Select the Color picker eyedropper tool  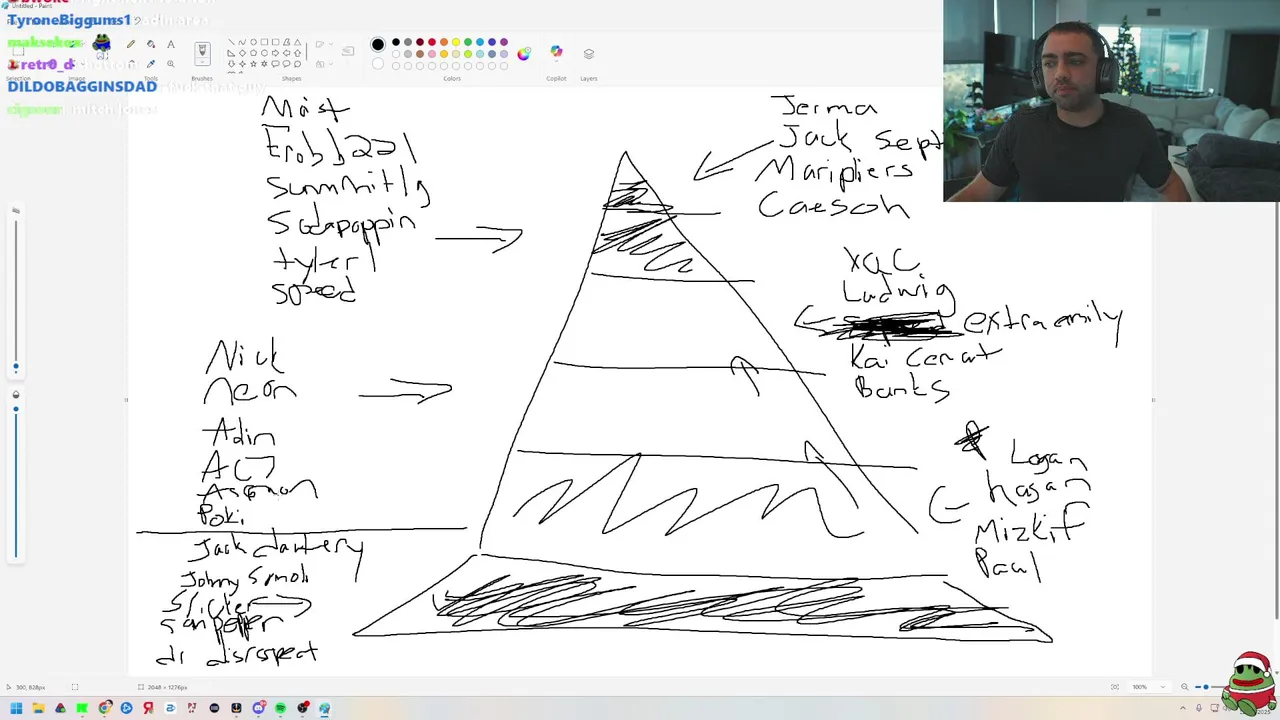[x=151, y=64]
